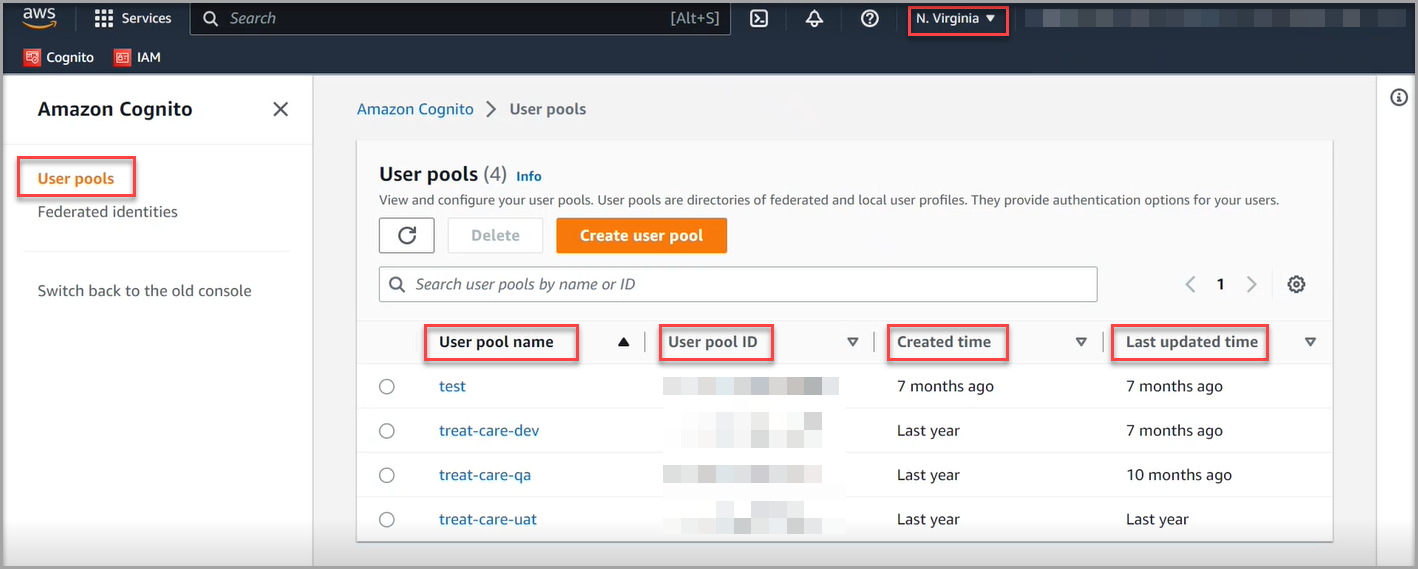Click the User pools breadcrumb text

tap(548, 109)
